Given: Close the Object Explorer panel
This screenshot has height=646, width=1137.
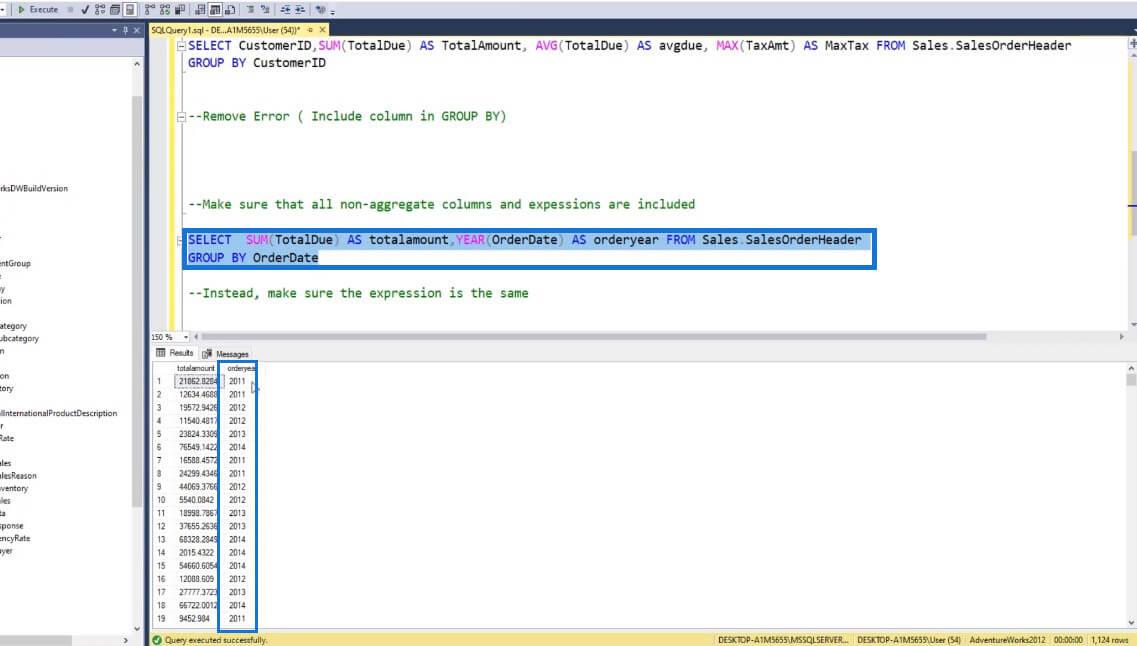Looking at the screenshot, I should [x=136, y=30].
